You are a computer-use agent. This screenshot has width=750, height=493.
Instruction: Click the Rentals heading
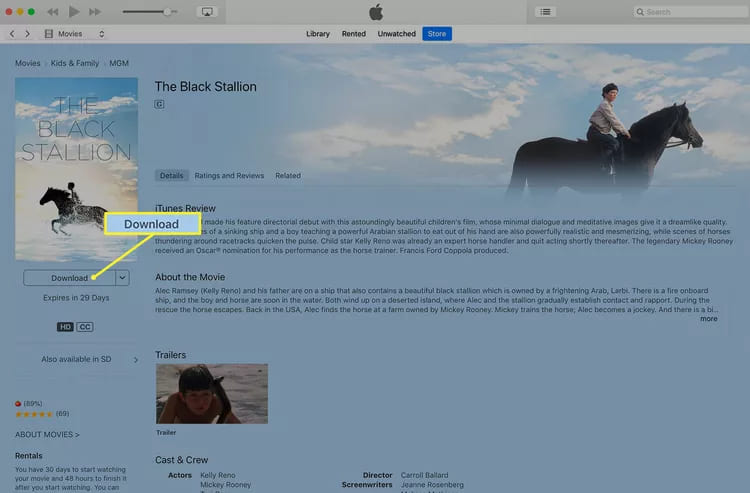pyautogui.click(x=29, y=456)
